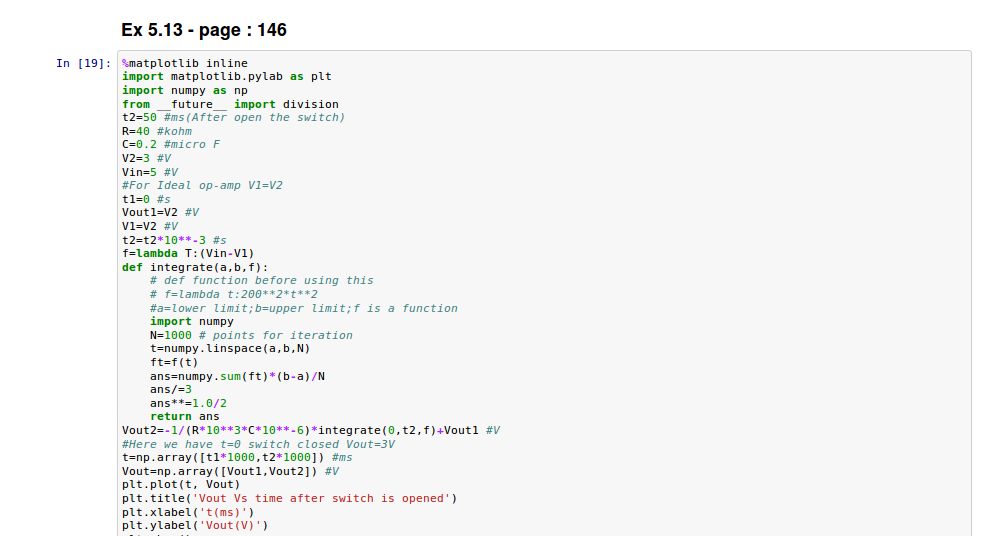Click the 'Vin=5 #V' assignment line
Viewport: 999px width, 536px height.
click(x=150, y=172)
